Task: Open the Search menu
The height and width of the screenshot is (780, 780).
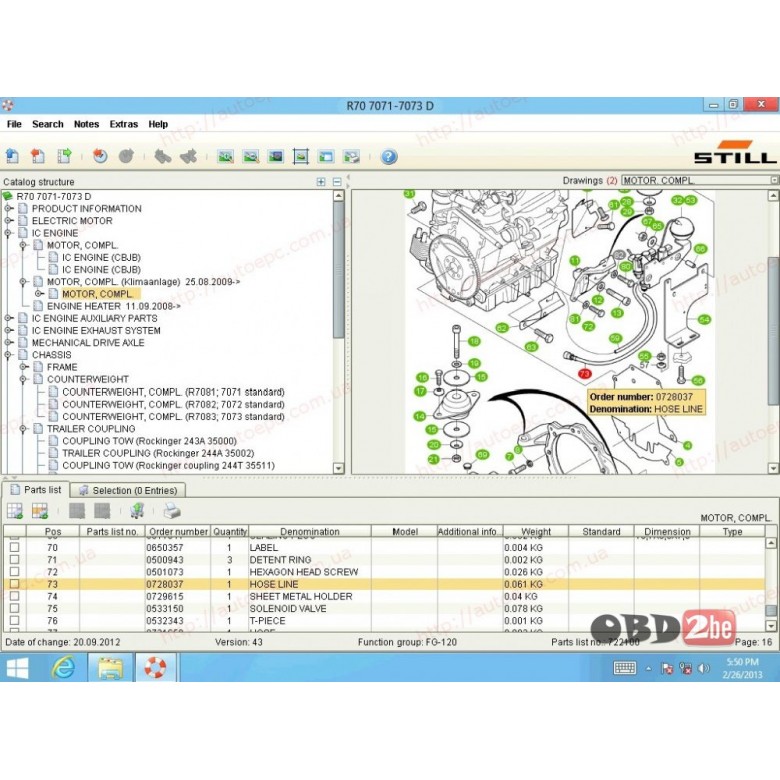Action: click(48, 124)
